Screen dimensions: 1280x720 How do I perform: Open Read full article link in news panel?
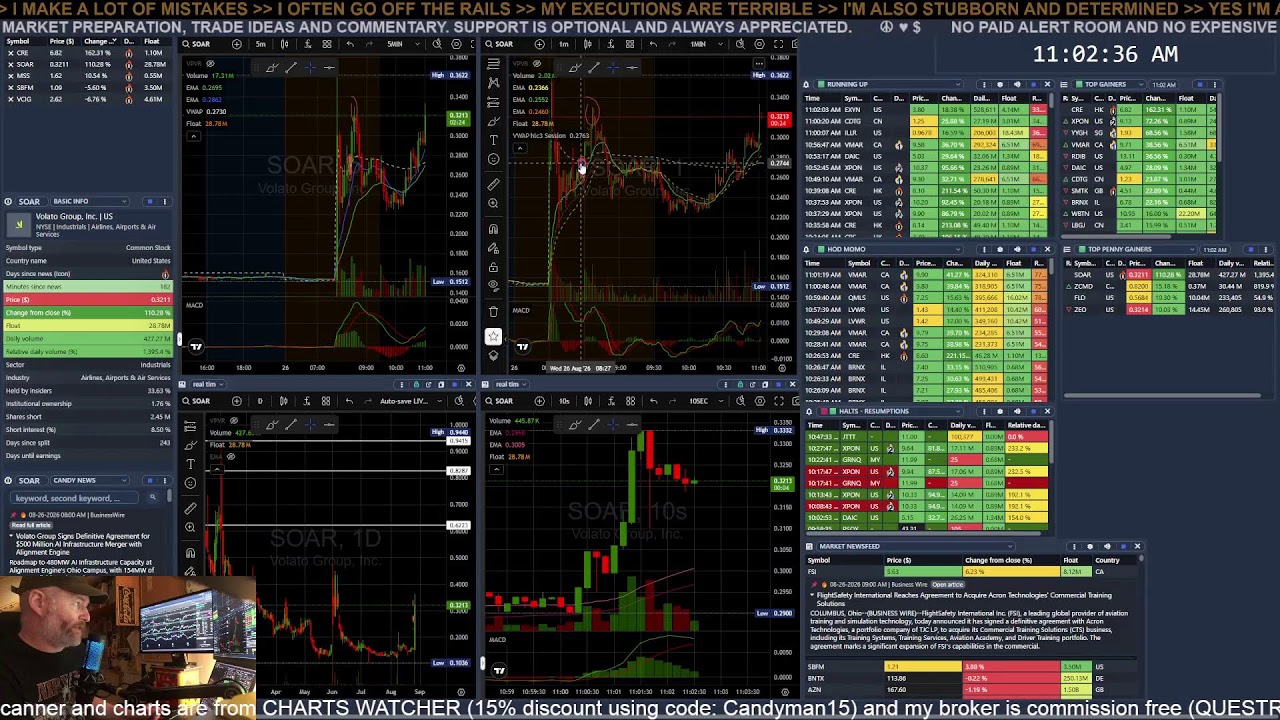coord(31,525)
